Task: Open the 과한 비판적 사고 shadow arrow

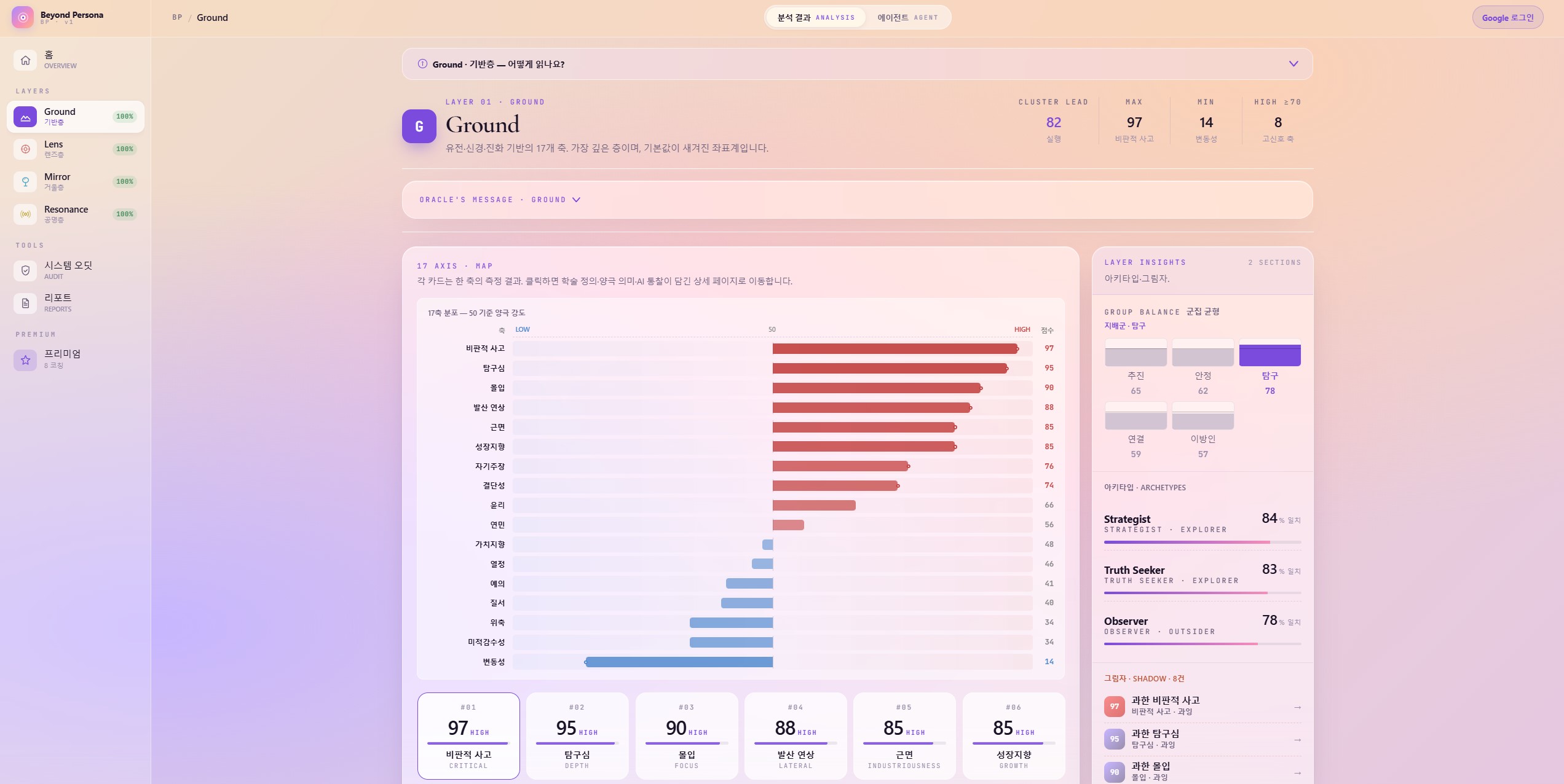Action: pyautogui.click(x=1297, y=707)
